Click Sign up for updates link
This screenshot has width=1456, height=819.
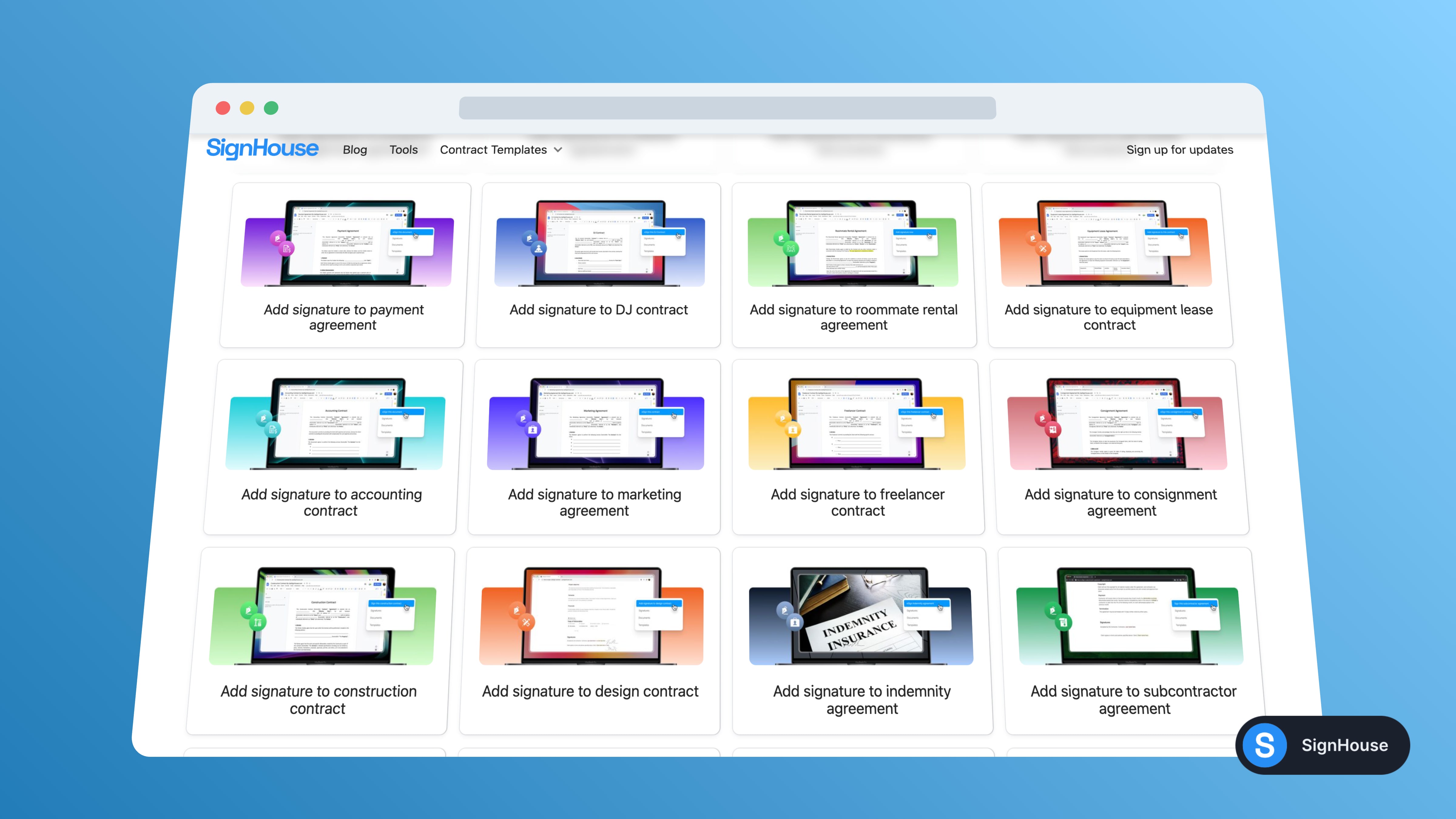point(1180,150)
